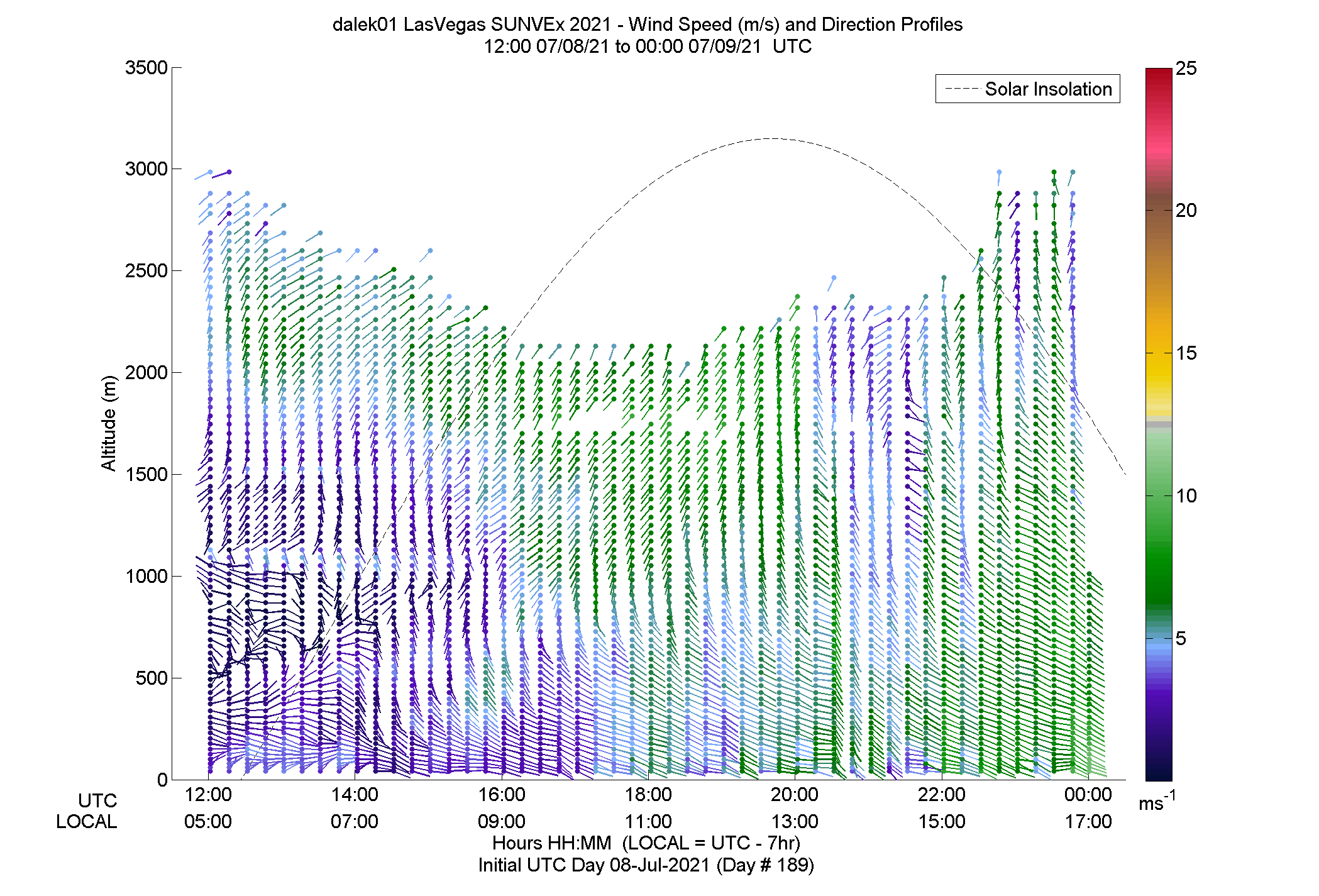
Task: Click the 14:00 UTC time tick label
Action: (355, 794)
